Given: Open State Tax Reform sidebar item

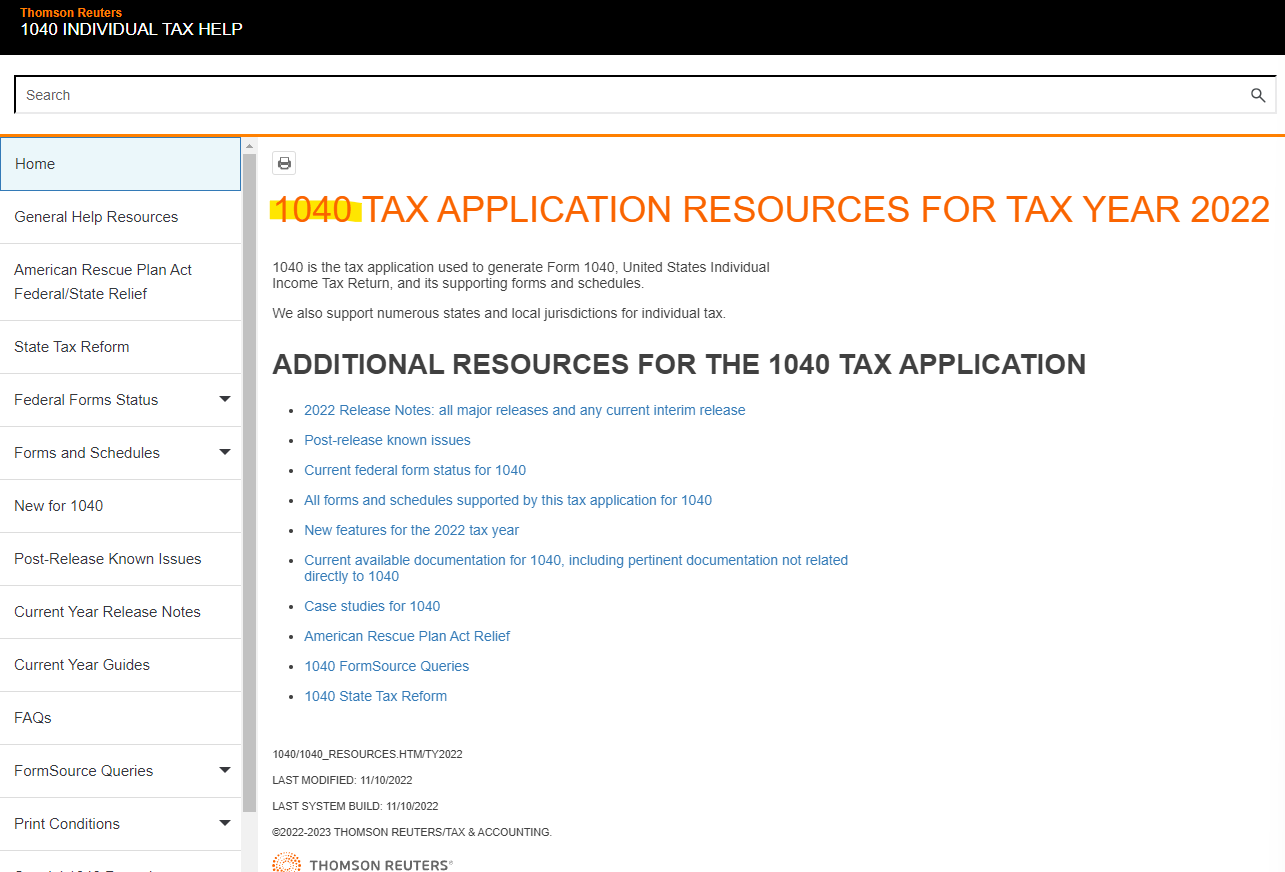Looking at the screenshot, I should (120, 347).
